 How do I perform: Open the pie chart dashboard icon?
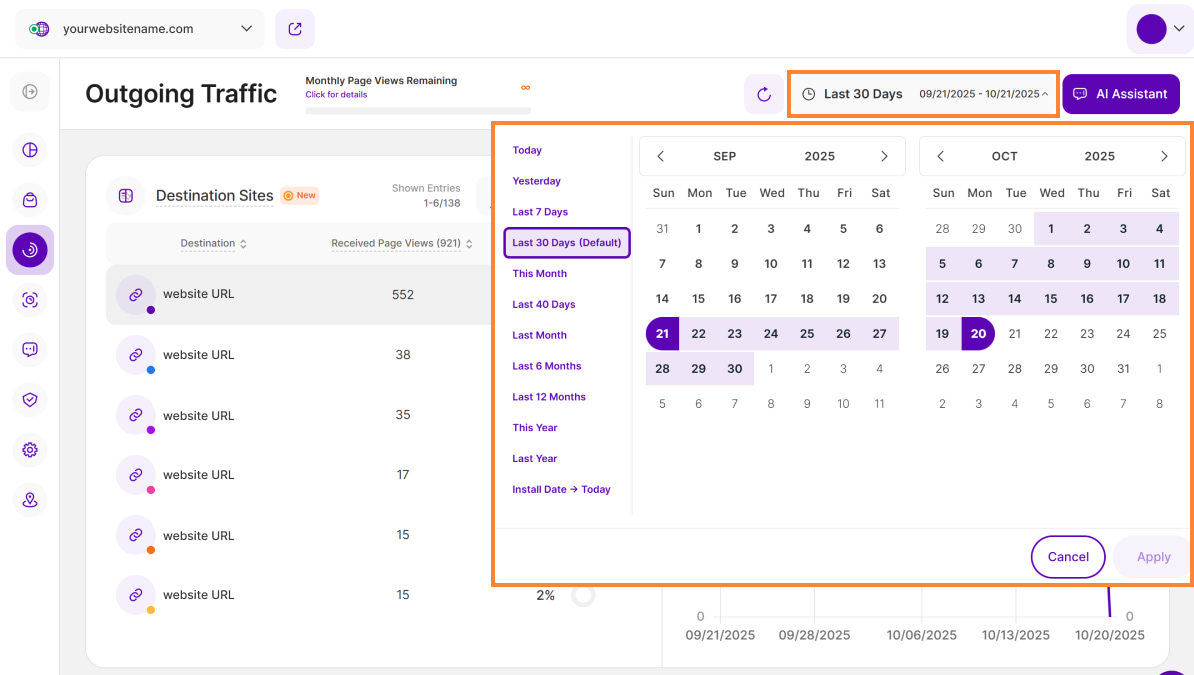point(30,150)
